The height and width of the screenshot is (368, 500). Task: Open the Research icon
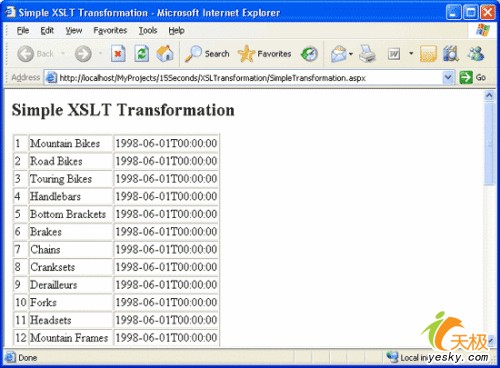[x=451, y=54]
